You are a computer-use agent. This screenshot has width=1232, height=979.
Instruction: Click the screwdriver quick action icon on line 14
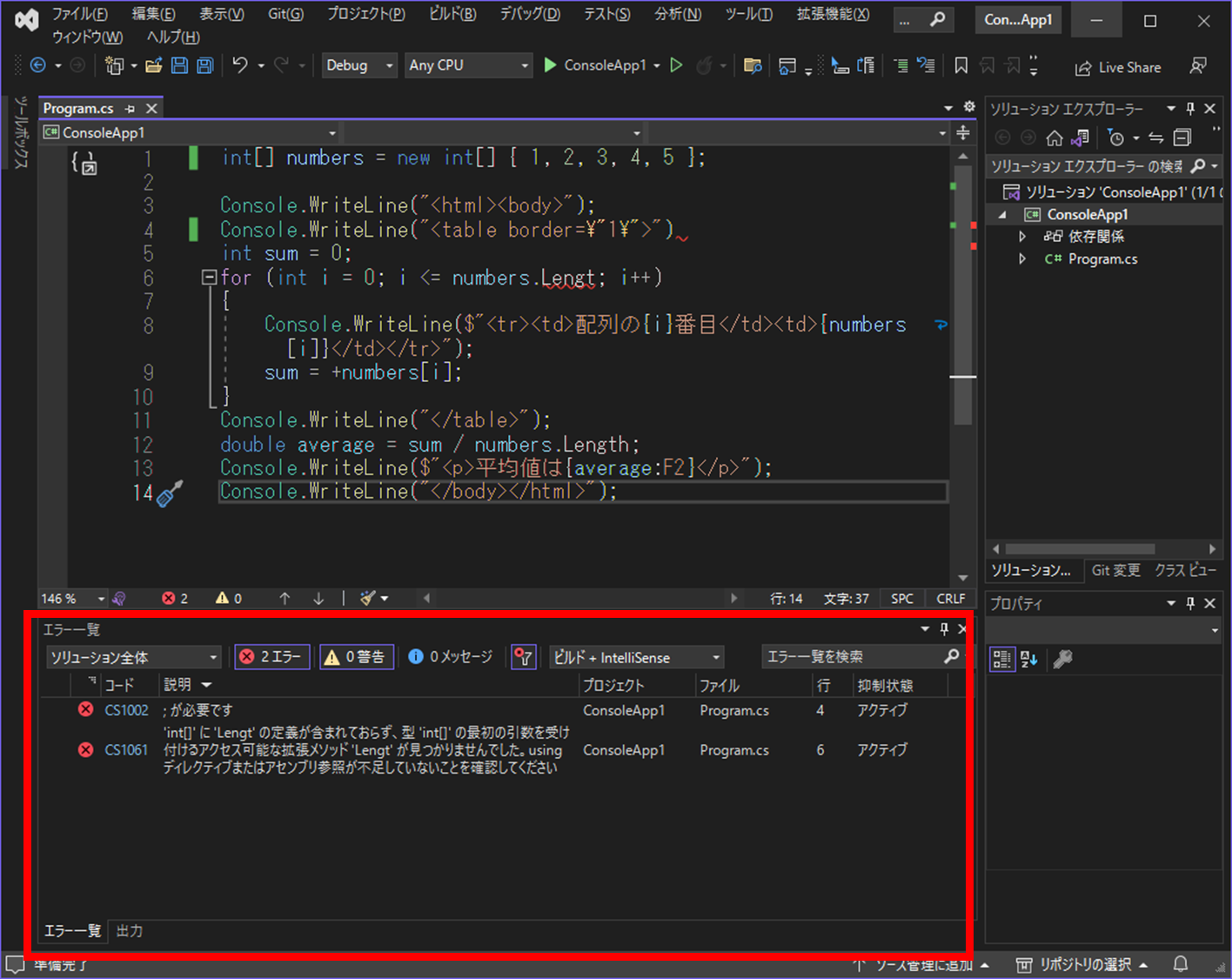(169, 493)
